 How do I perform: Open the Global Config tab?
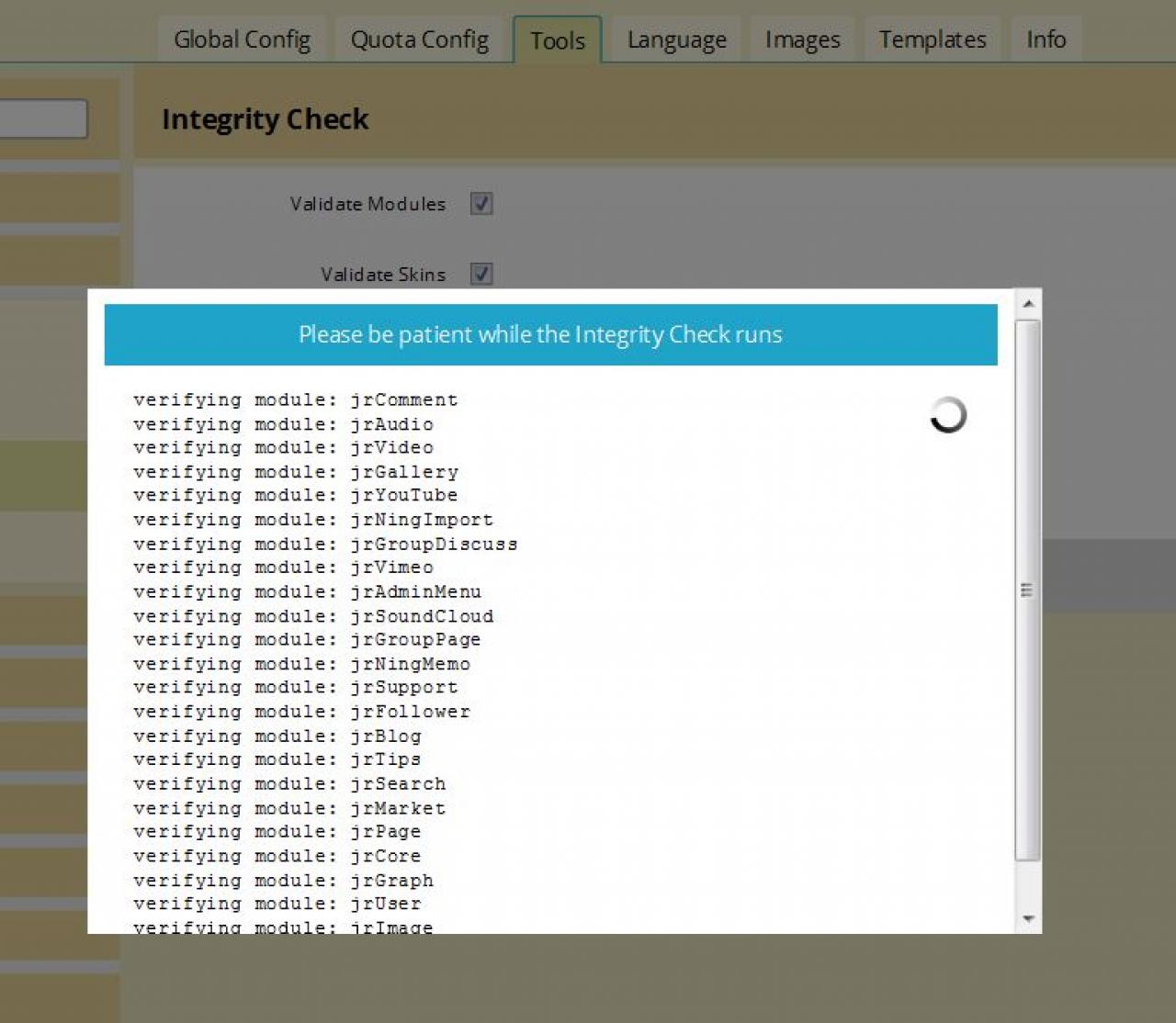click(242, 39)
